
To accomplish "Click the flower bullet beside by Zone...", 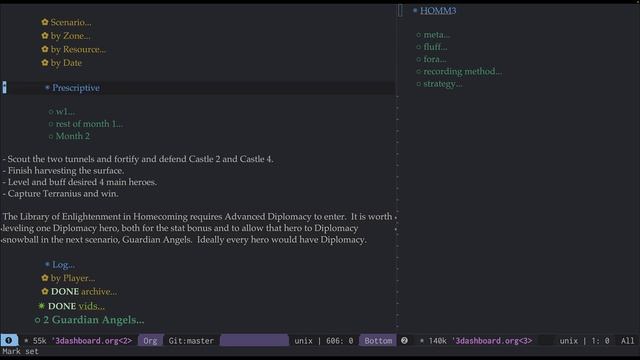I will click(45, 36).
